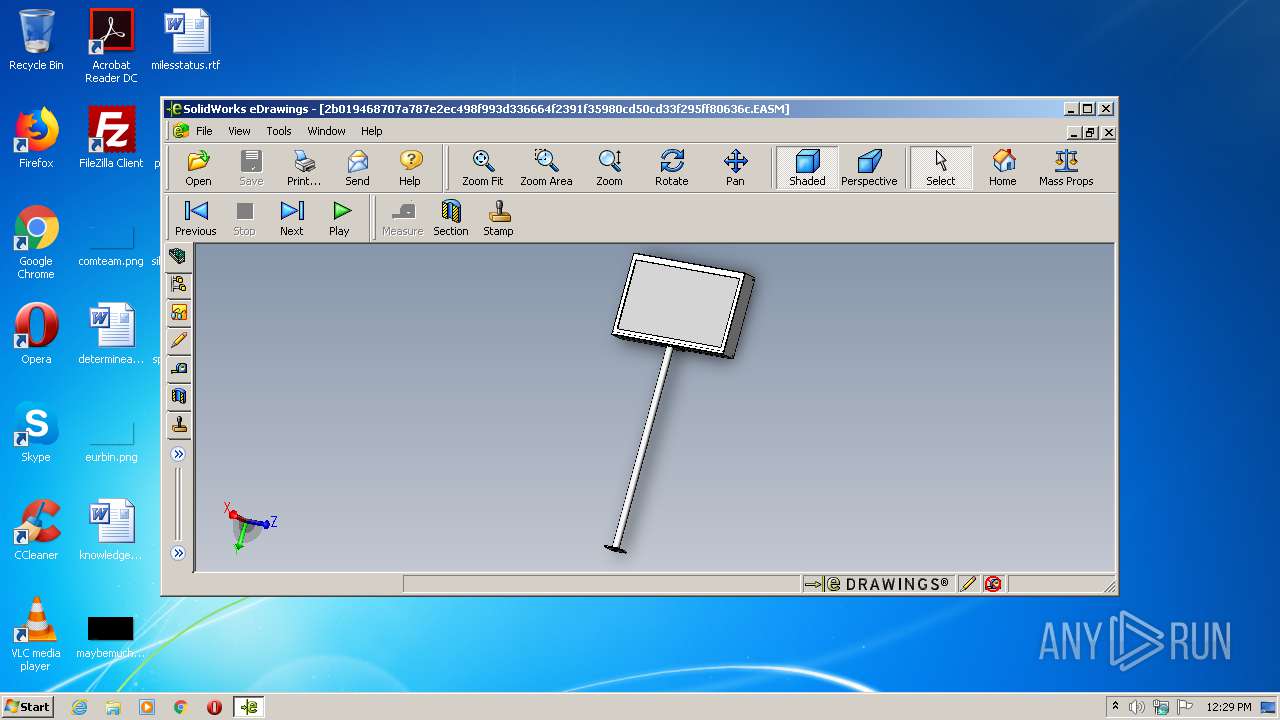The image size is (1280, 720).
Task: Click the Windows Start button
Action: (28, 706)
